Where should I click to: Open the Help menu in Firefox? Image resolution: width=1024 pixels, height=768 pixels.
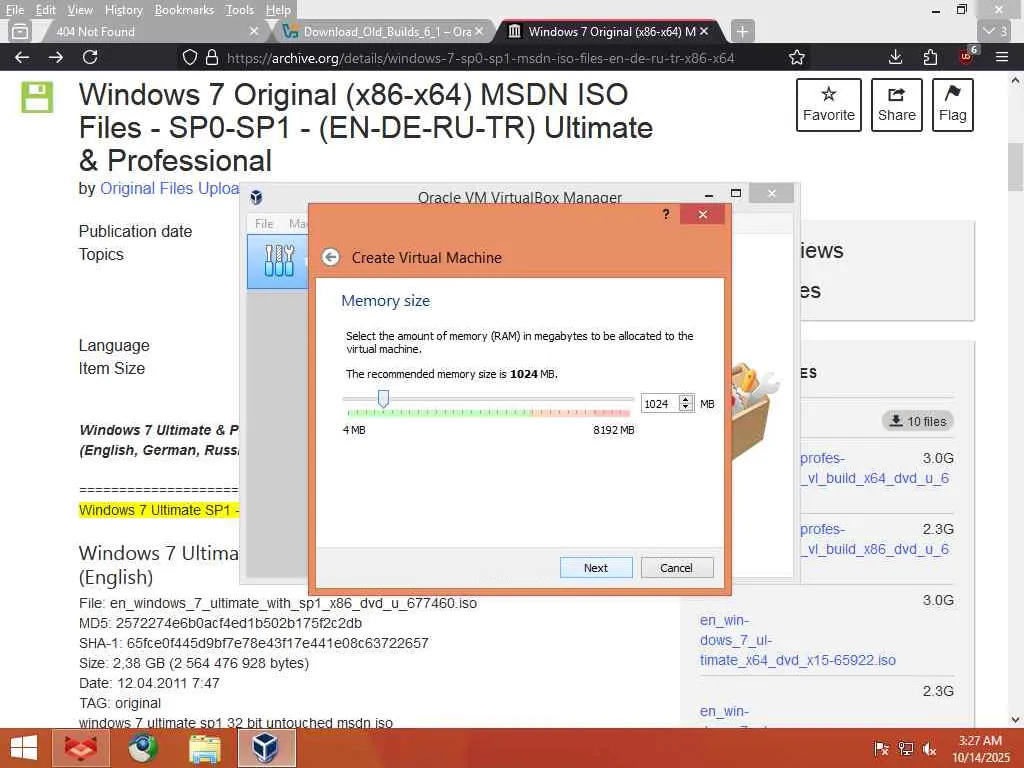(278, 10)
